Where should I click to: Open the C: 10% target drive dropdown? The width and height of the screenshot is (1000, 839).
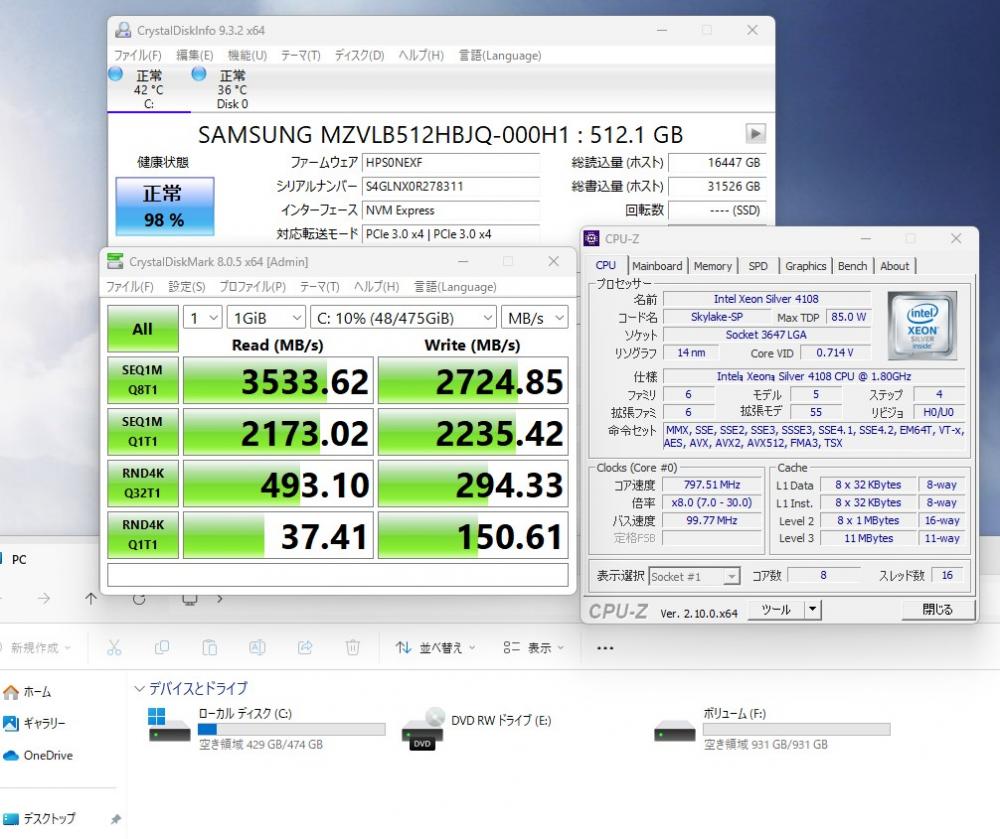click(x=403, y=317)
